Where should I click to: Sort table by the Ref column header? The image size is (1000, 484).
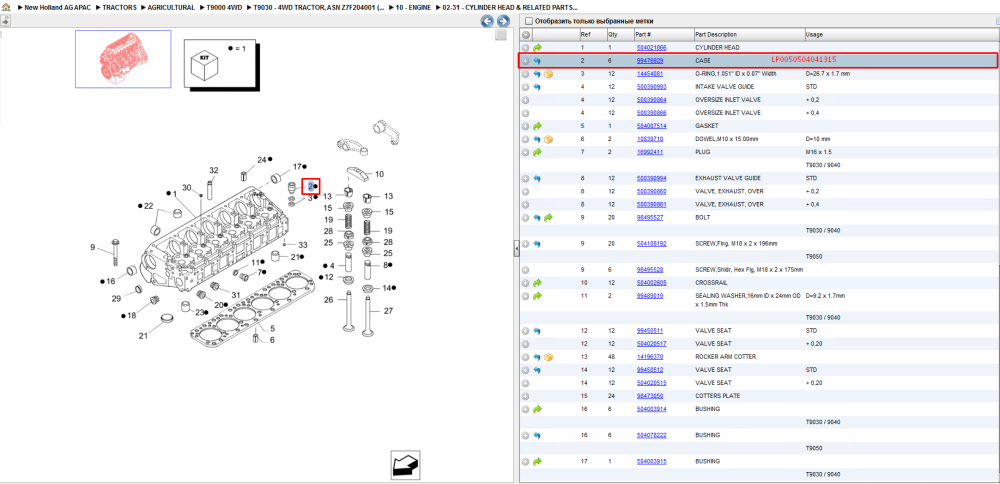click(x=585, y=34)
